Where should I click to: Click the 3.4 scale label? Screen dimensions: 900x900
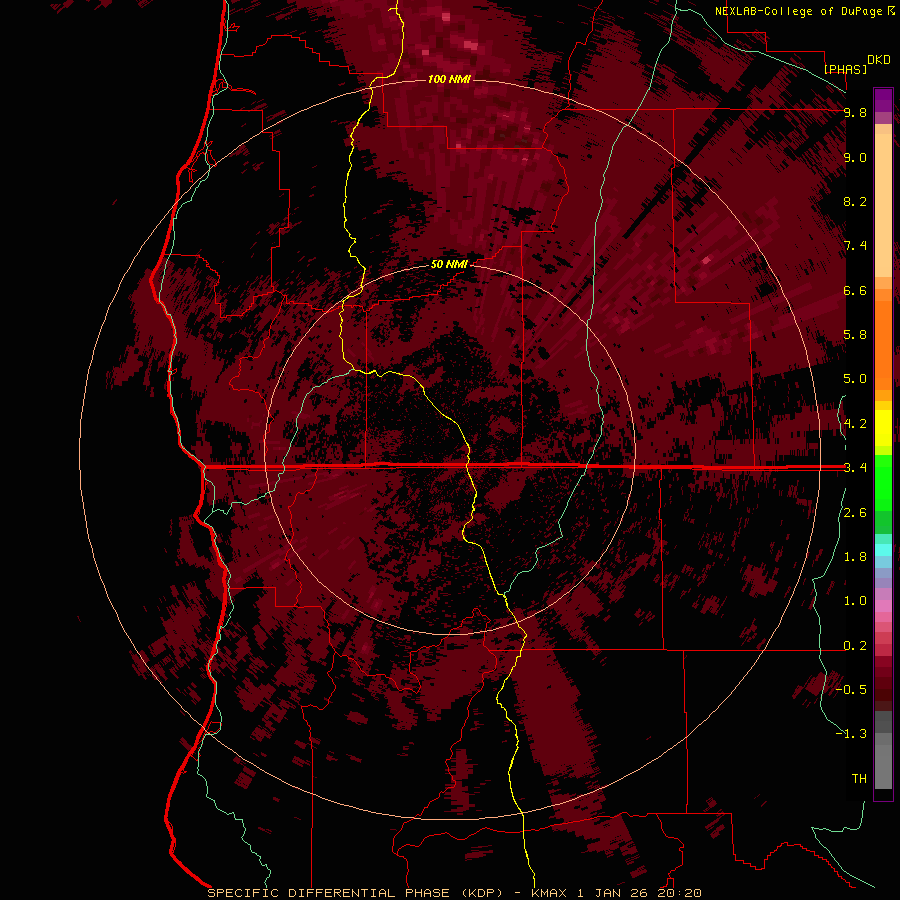(855, 468)
